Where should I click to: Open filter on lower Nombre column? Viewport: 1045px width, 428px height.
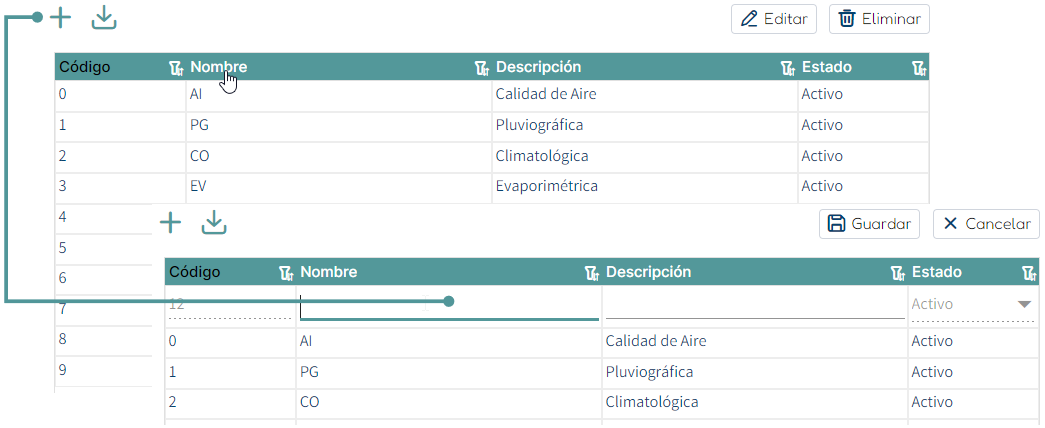(x=591, y=272)
